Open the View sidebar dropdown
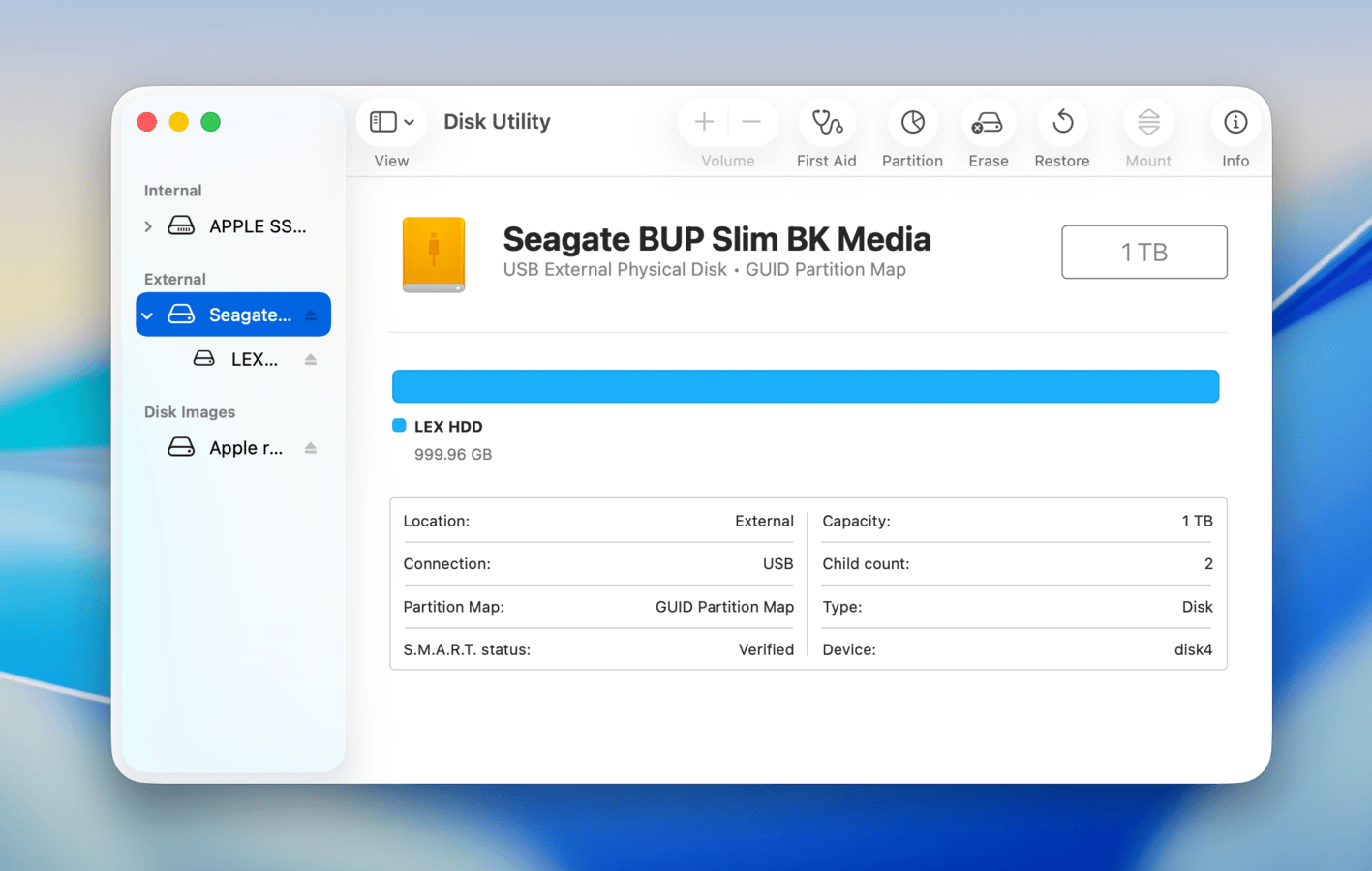Viewport: 1372px width, 871px height. tap(391, 122)
